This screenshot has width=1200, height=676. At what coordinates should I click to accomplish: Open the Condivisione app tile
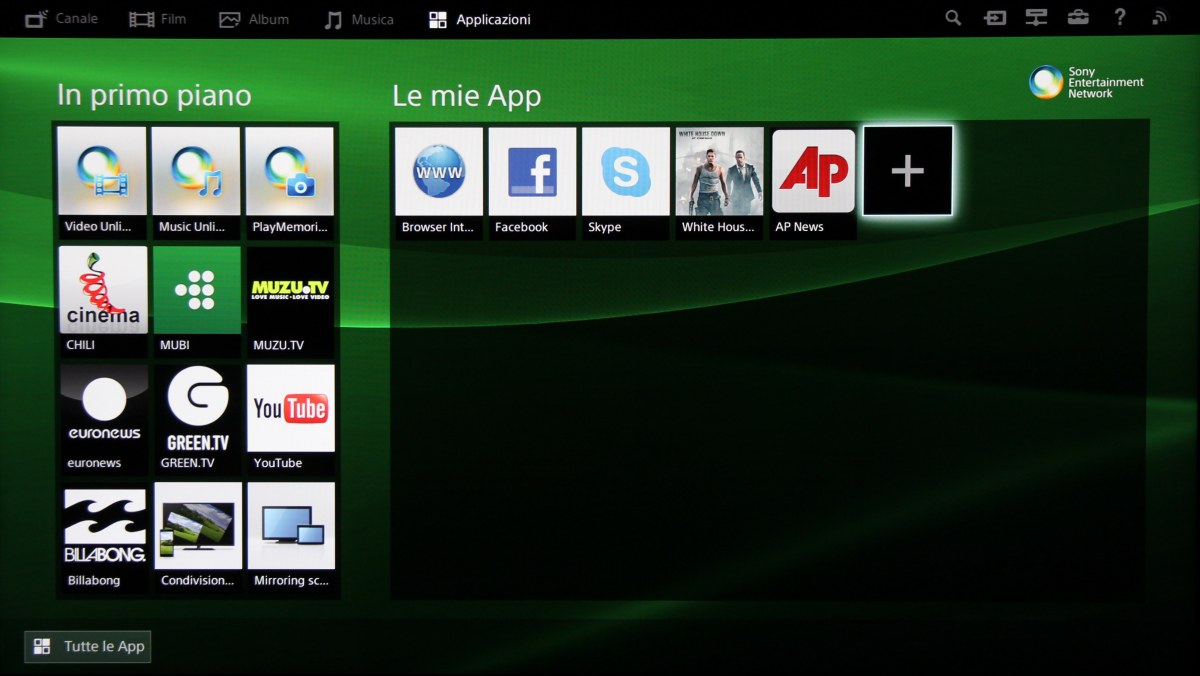[196, 537]
